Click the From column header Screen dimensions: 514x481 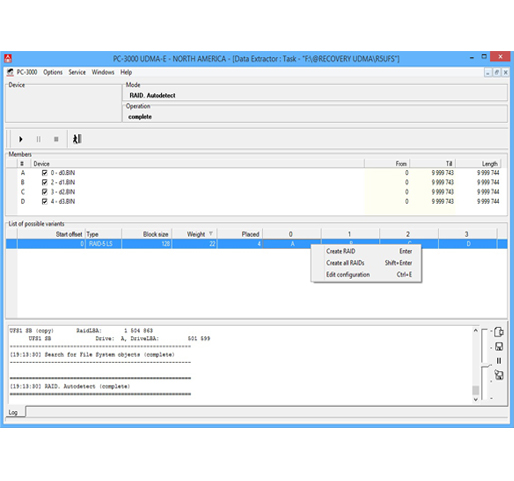click(387, 164)
